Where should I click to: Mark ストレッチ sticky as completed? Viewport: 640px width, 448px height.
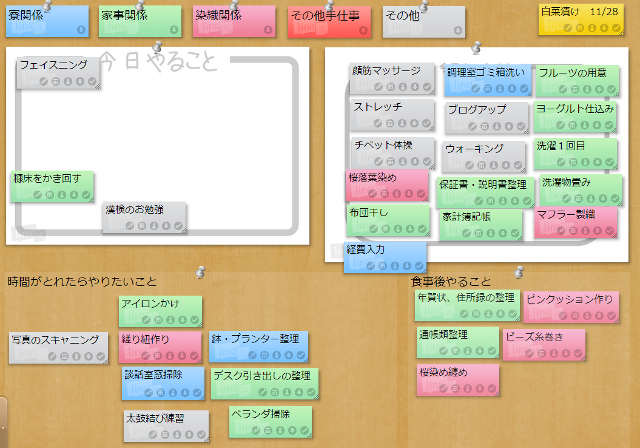pos(426,123)
